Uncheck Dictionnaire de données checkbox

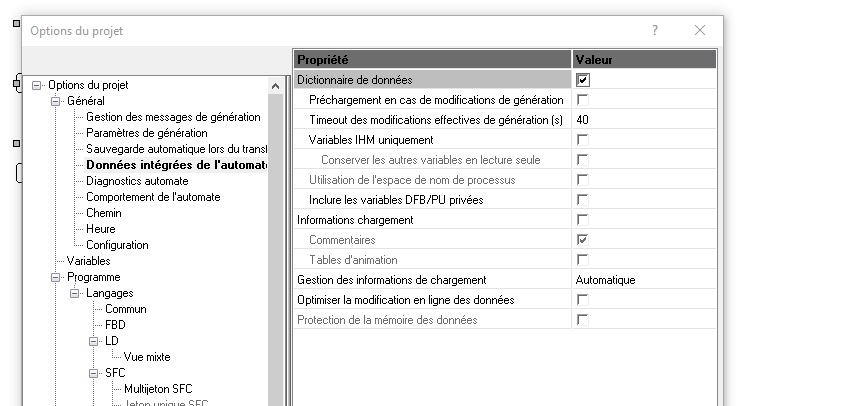click(x=583, y=80)
